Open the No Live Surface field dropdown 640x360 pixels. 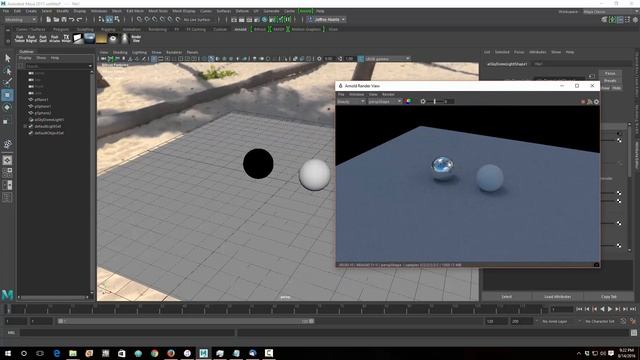[197, 19]
